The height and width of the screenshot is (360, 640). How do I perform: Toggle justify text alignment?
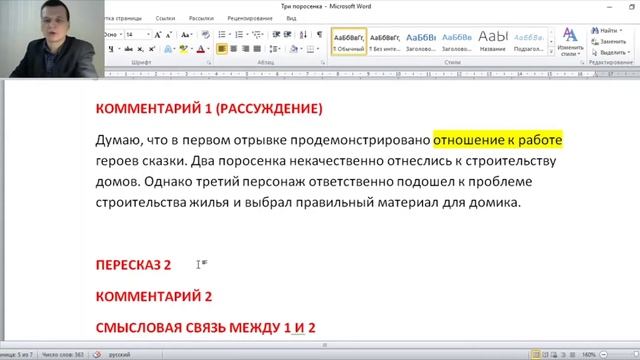(x=257, y=49)
